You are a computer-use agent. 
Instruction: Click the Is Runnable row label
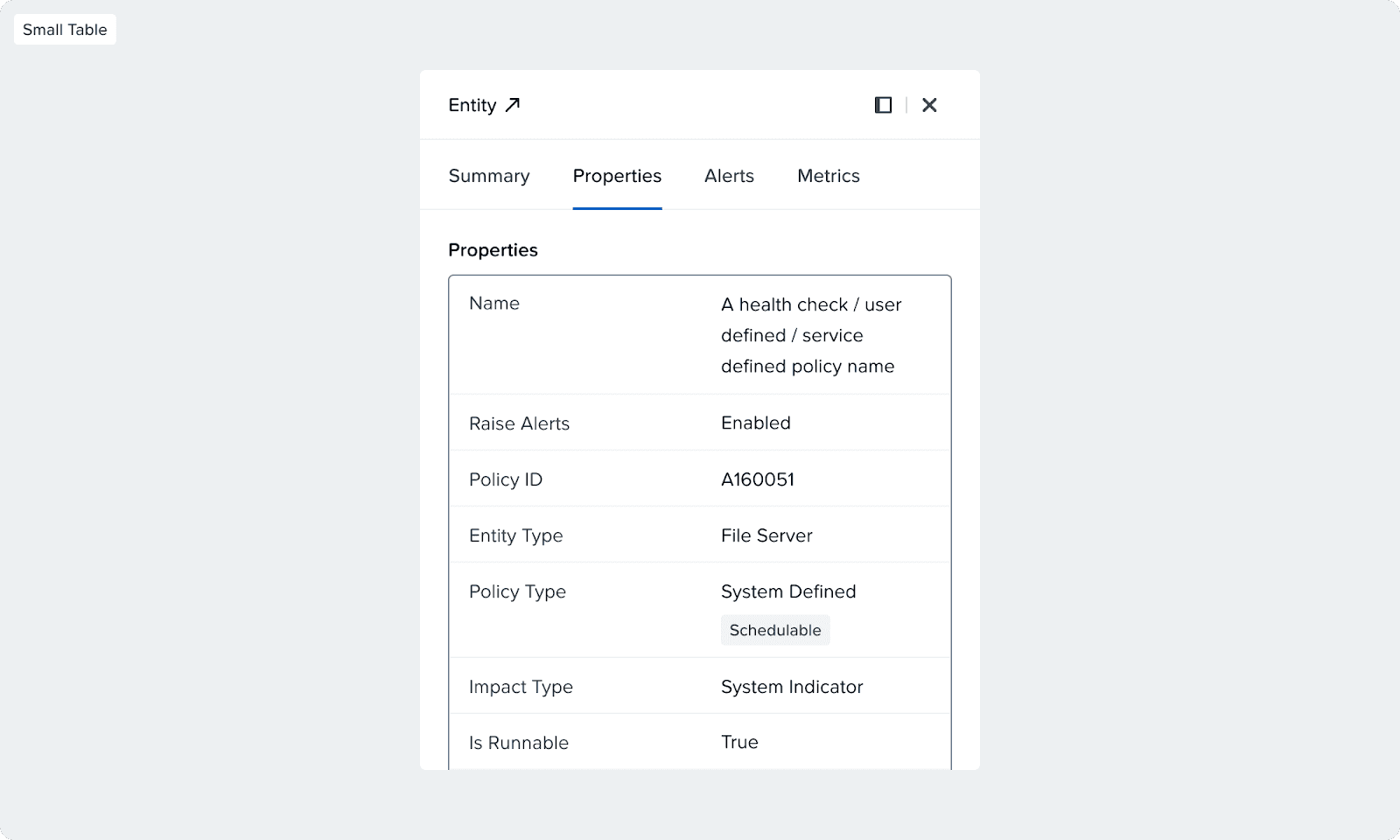(518, 743)
